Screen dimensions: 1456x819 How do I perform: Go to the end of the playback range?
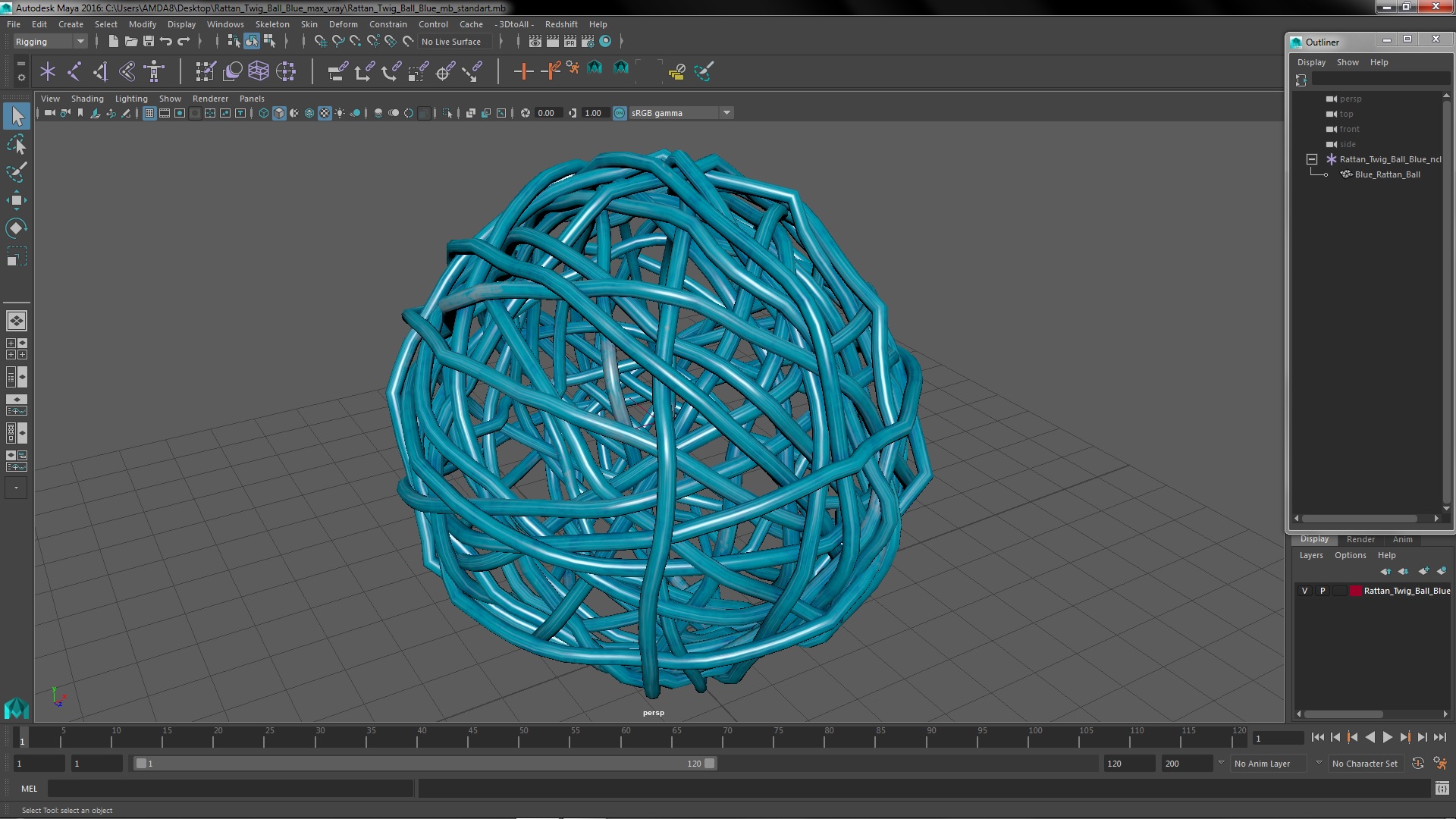[x=1439, y=737]
